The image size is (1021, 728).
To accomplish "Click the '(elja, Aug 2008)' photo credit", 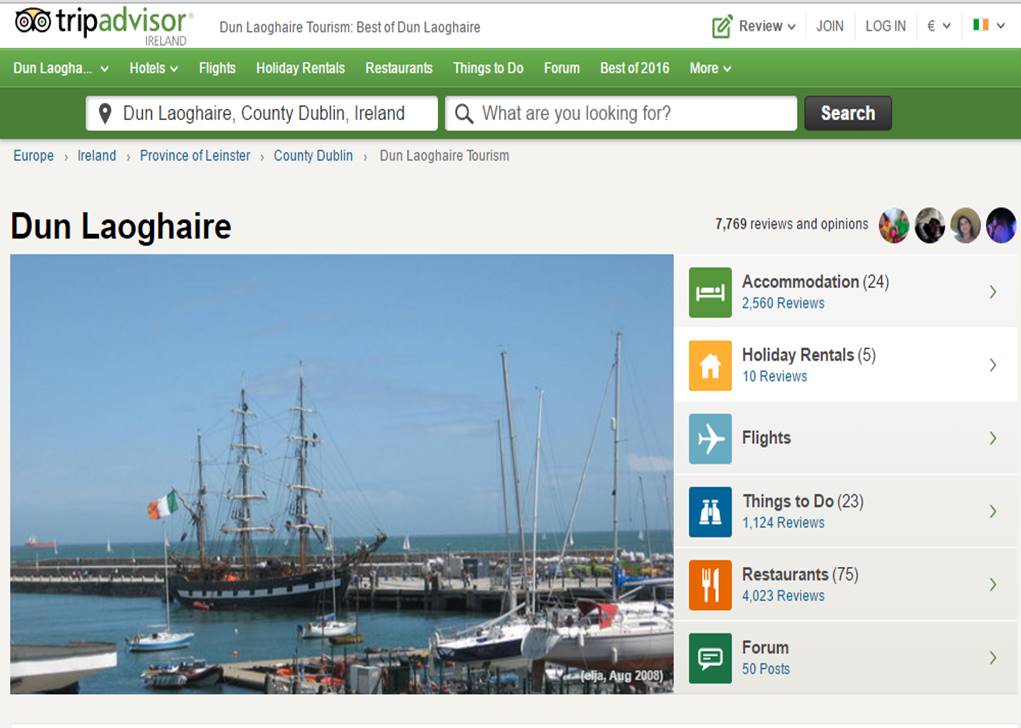I will pos(622,676).
